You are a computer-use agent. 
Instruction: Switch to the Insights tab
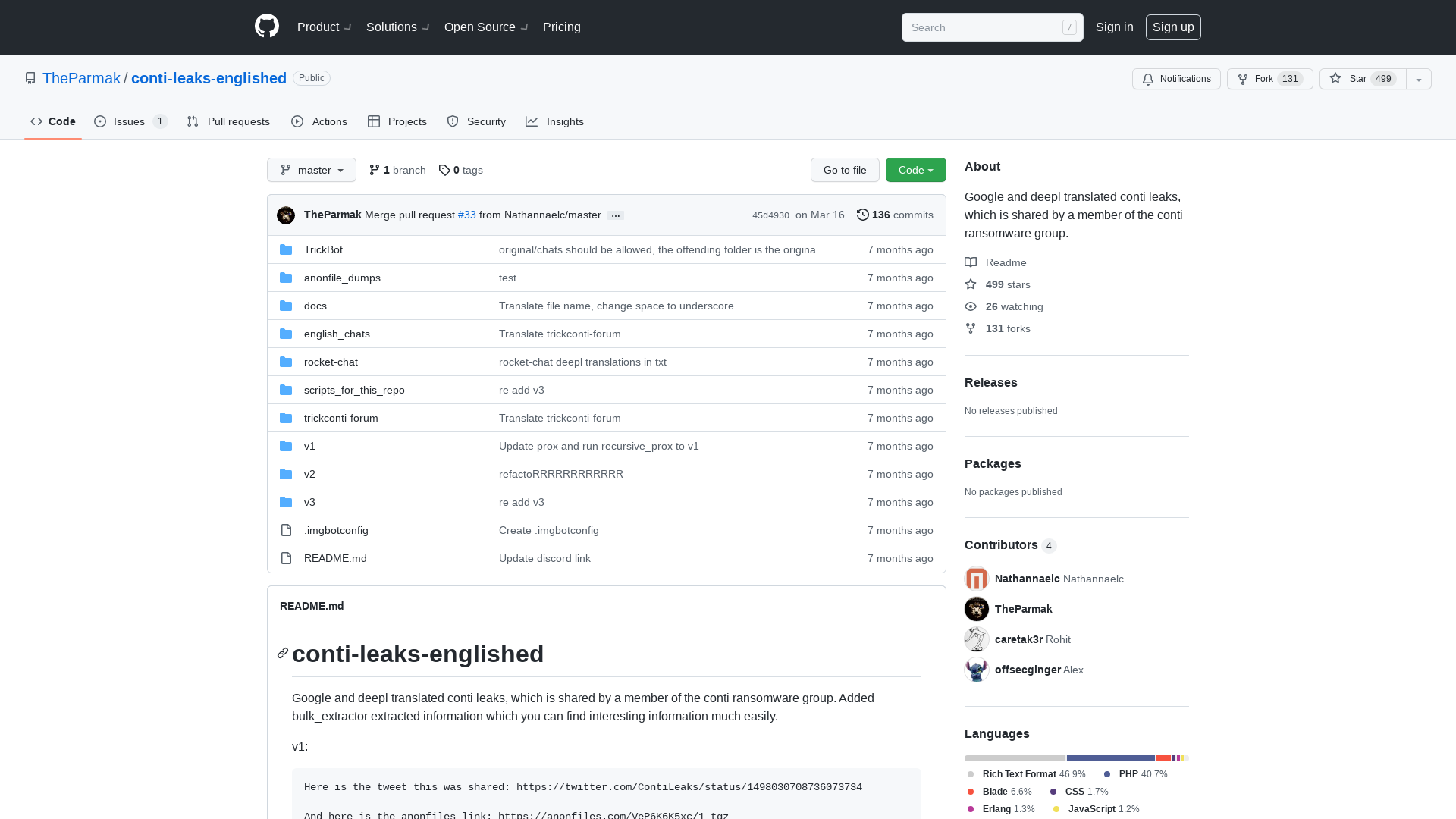point(555,121)
